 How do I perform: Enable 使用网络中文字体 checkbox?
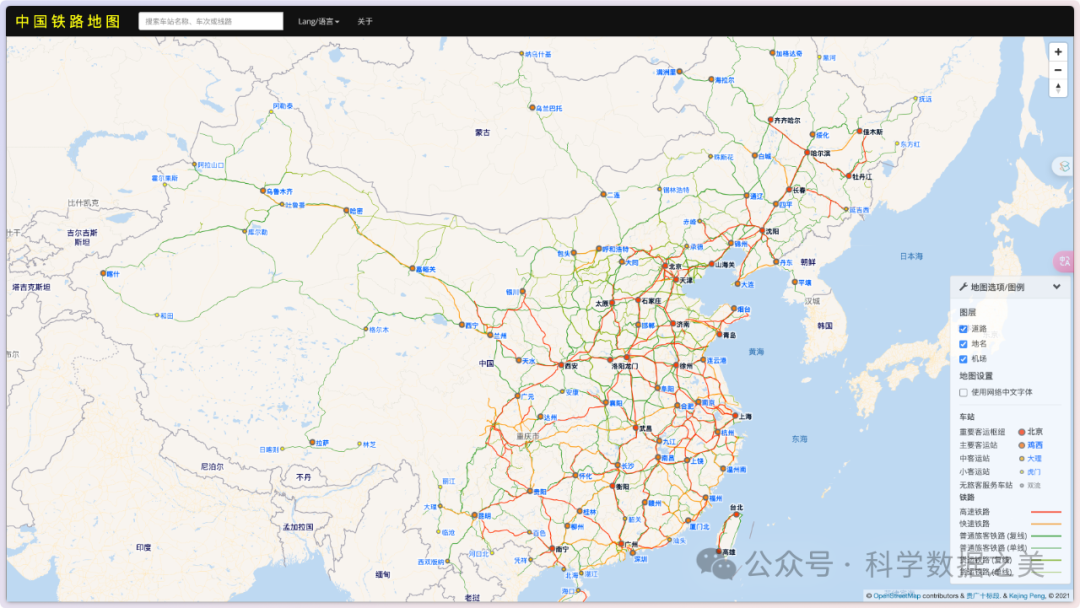pyautogui.click(x=963, y=392)
